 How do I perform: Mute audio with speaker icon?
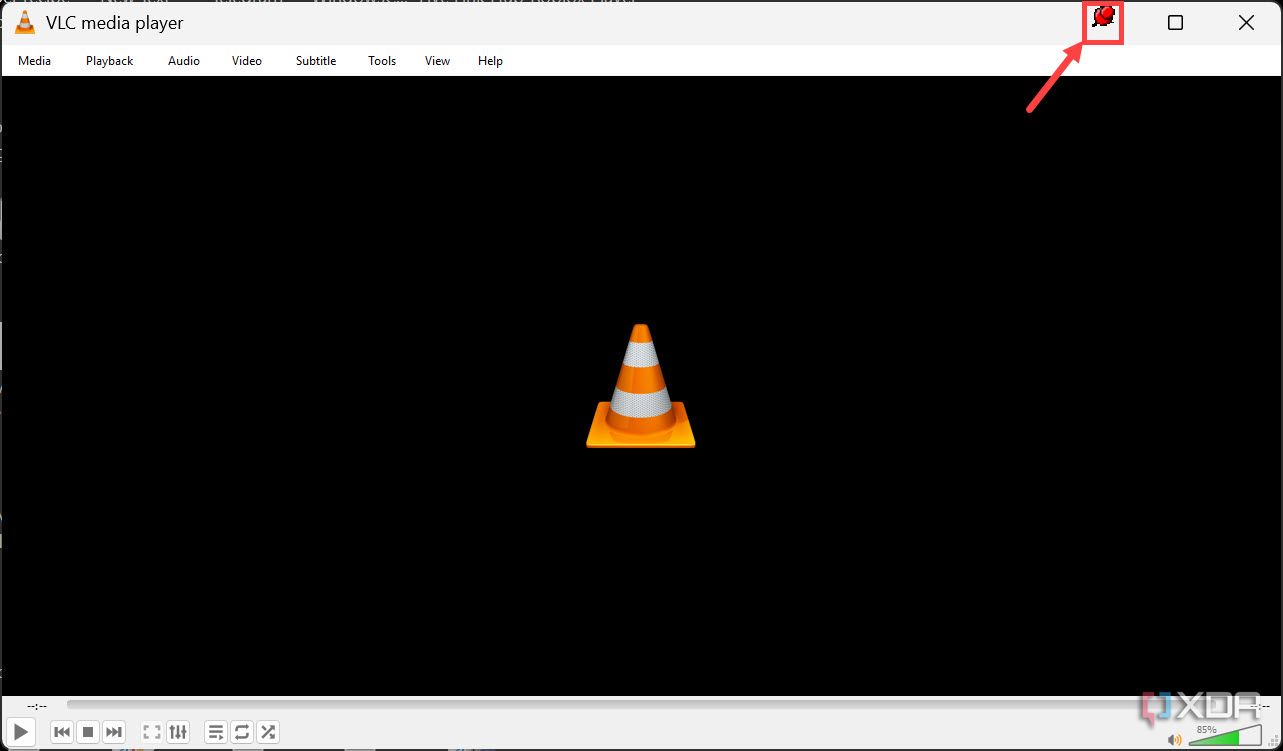pyautogui.click(x=1175, y=739)
